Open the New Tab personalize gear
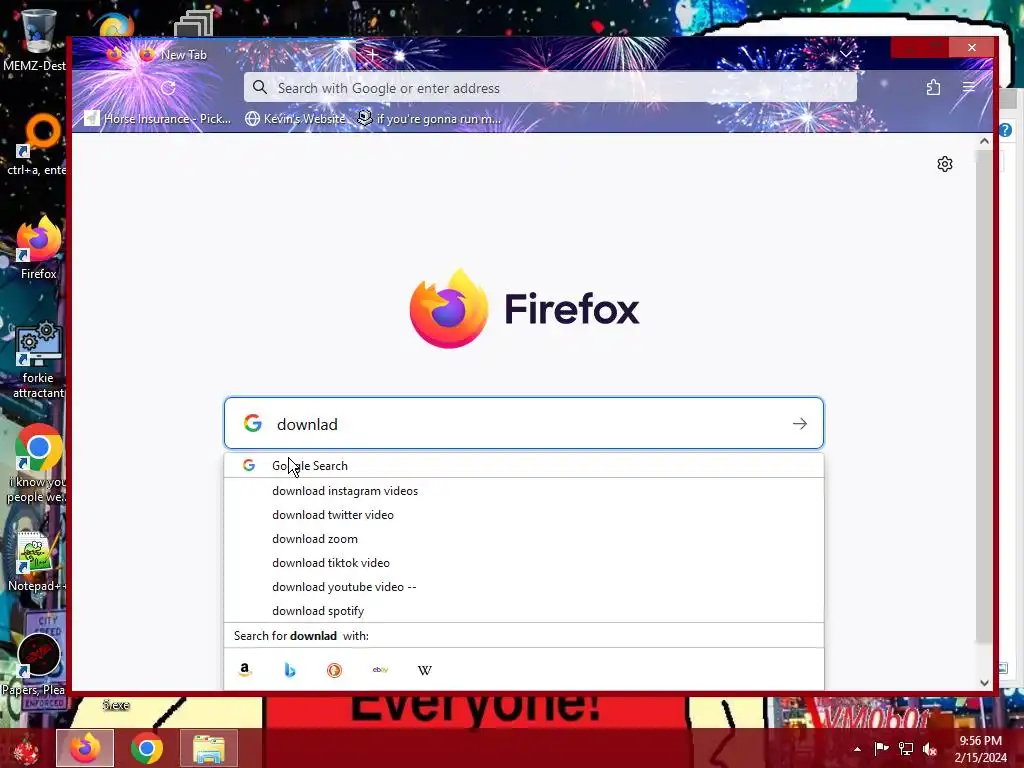 pos(944,164)
